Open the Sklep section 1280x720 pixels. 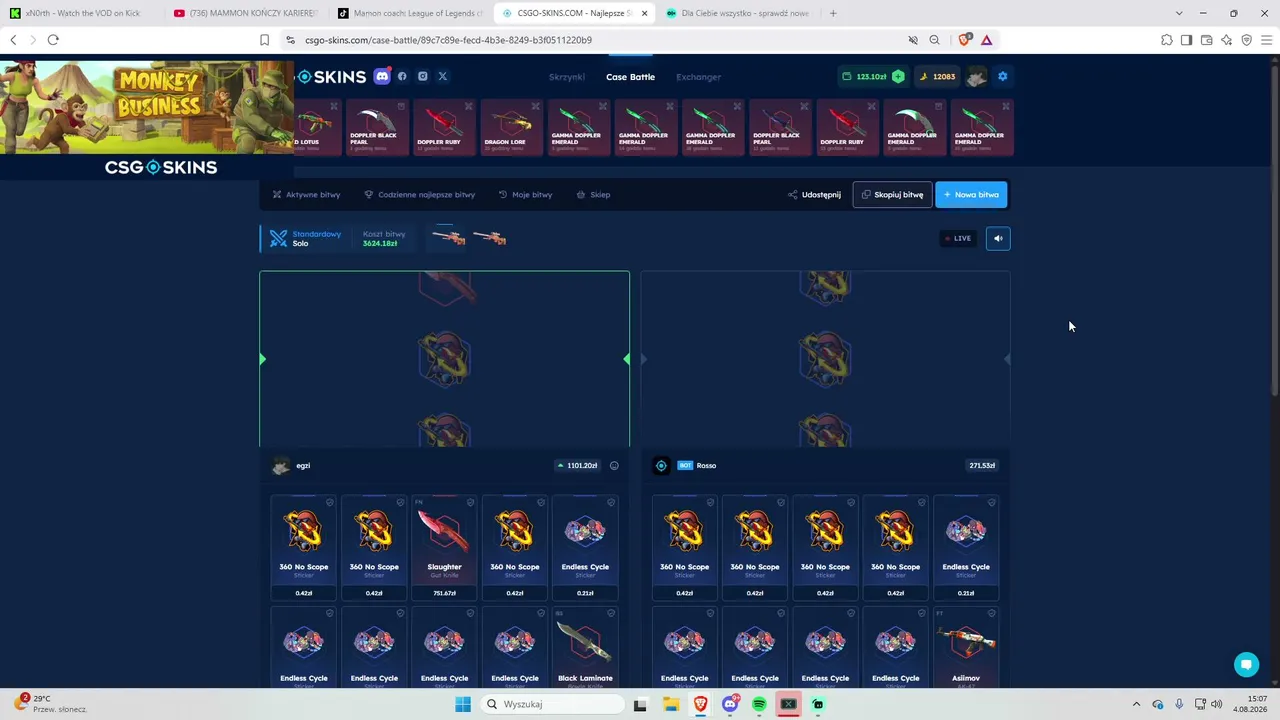593,195
